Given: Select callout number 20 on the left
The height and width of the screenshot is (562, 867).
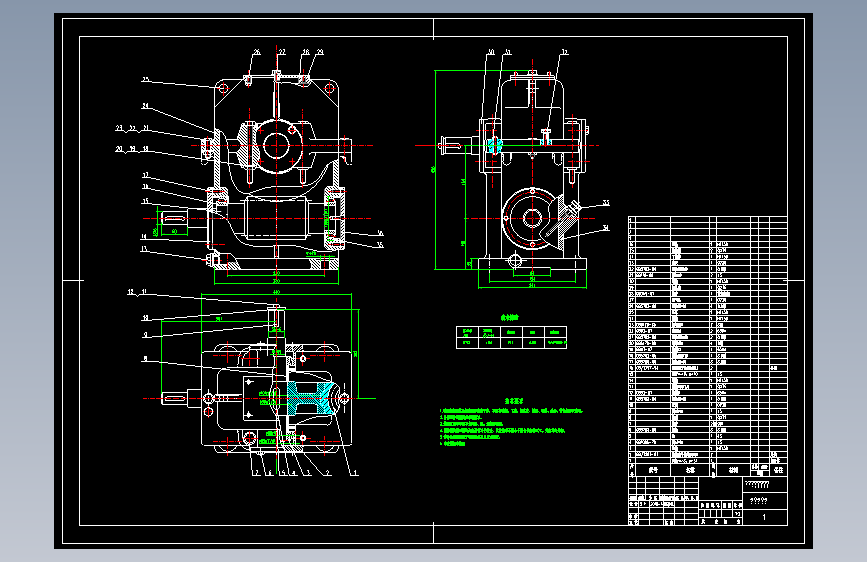Looking at the screenshot, I should 119,149.
